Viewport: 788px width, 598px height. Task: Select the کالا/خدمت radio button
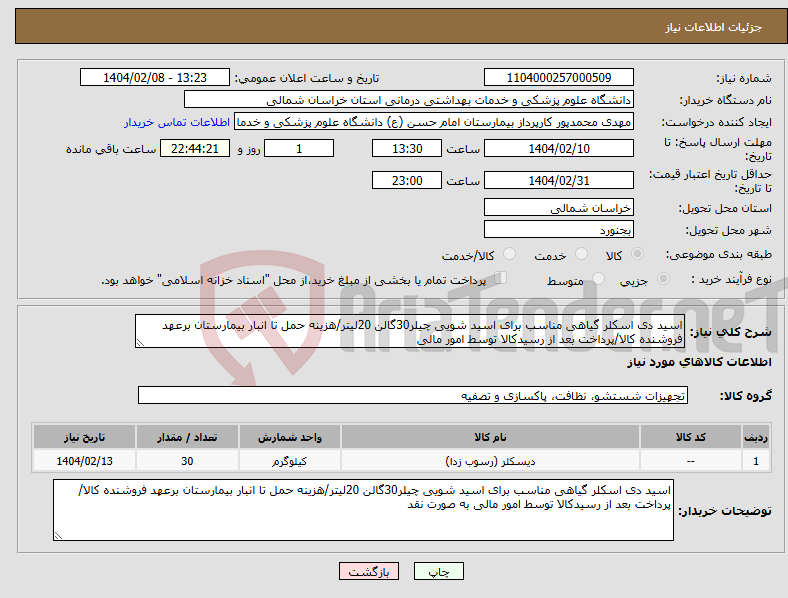[x=509, y=254]
